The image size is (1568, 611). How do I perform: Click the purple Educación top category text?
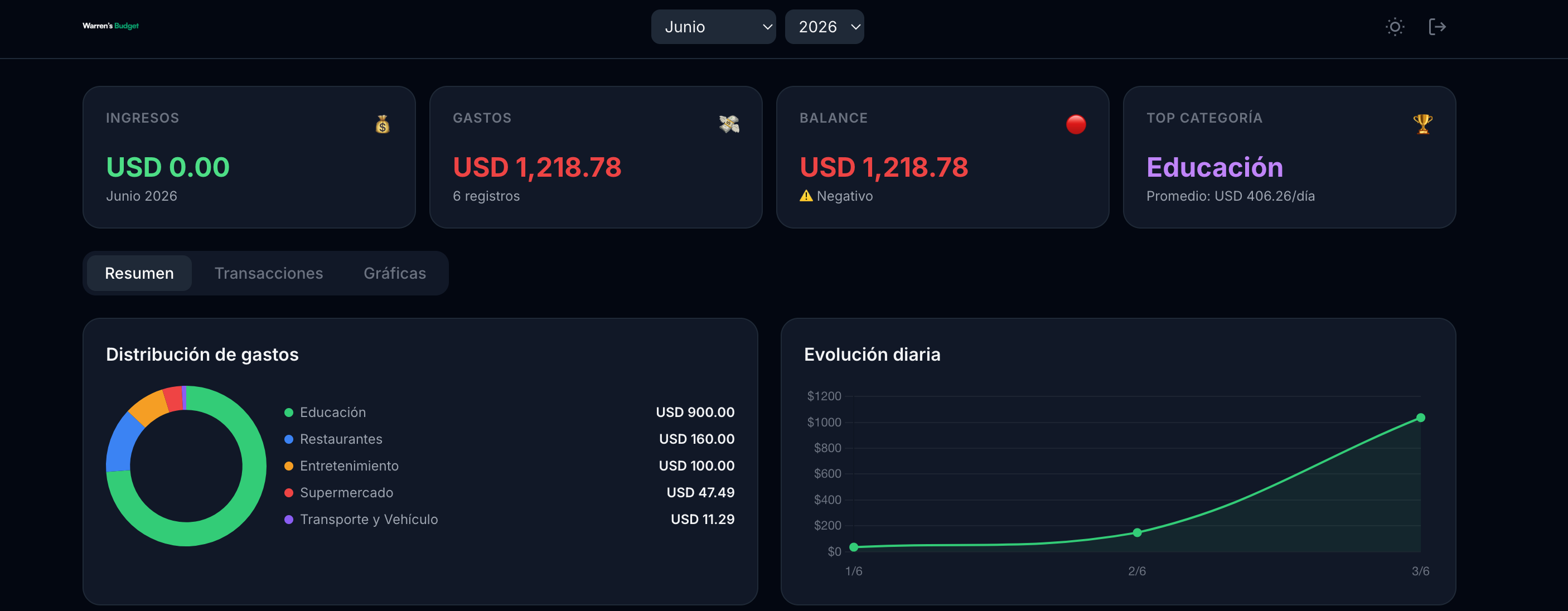click(x=1214, y=167)
